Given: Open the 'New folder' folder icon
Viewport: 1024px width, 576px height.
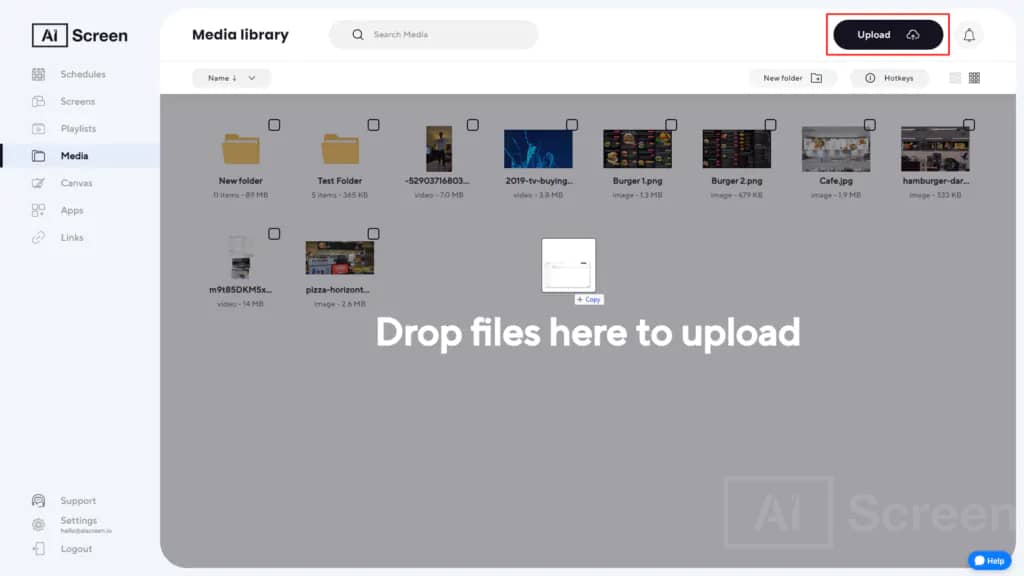Looking at the screenshot, I should point(241,149).
